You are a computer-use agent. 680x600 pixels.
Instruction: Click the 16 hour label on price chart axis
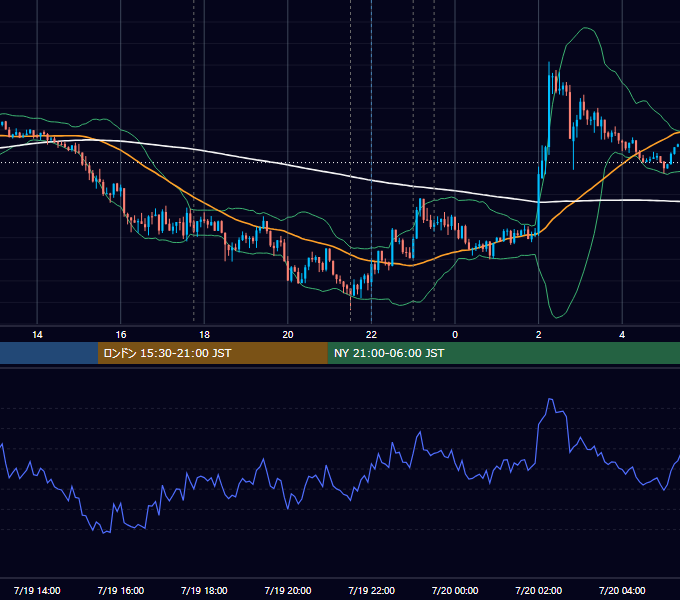click(121, 335)
